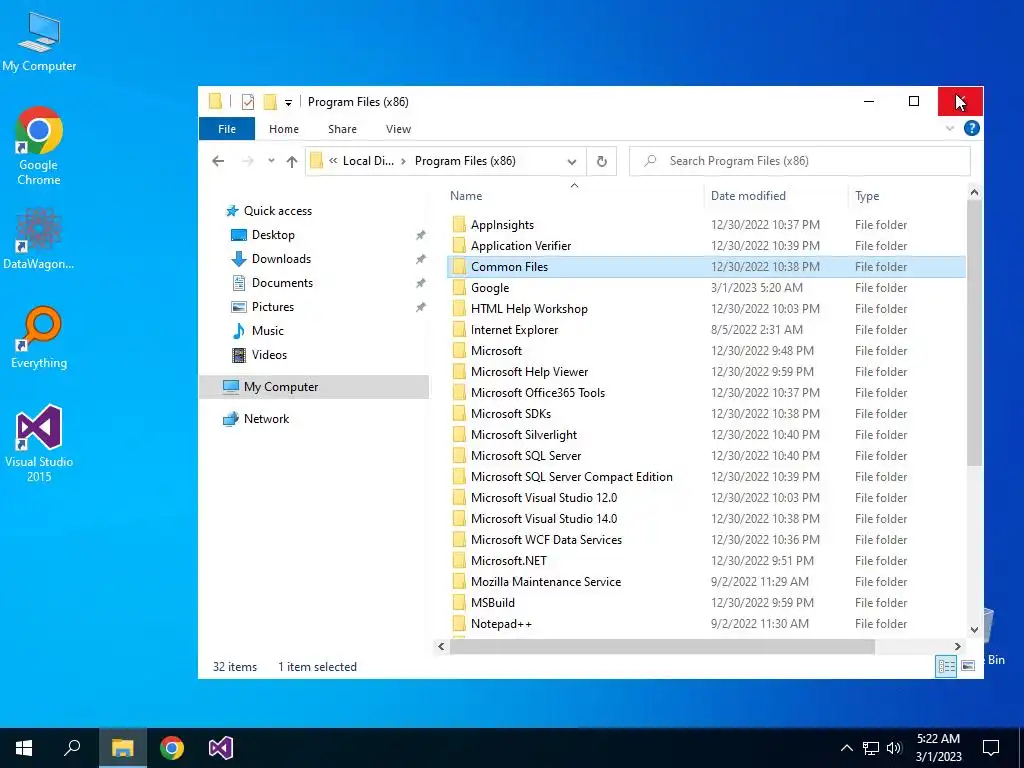This screenshot has height=768, width=1024.
Task: Select Microsoft Visual Studio 14.0 folder
Action: (x=706, y=519)
